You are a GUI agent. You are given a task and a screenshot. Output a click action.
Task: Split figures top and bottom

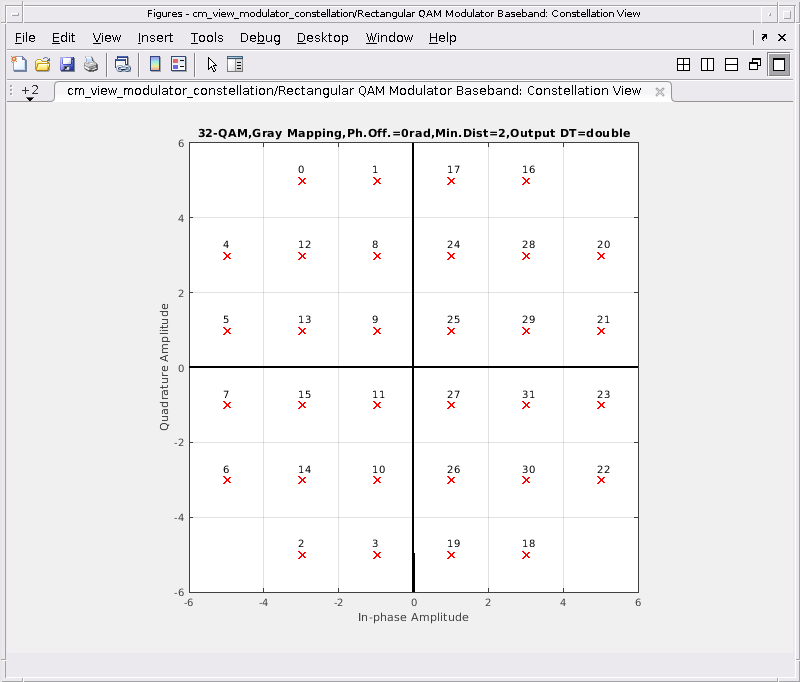point(731,64)
